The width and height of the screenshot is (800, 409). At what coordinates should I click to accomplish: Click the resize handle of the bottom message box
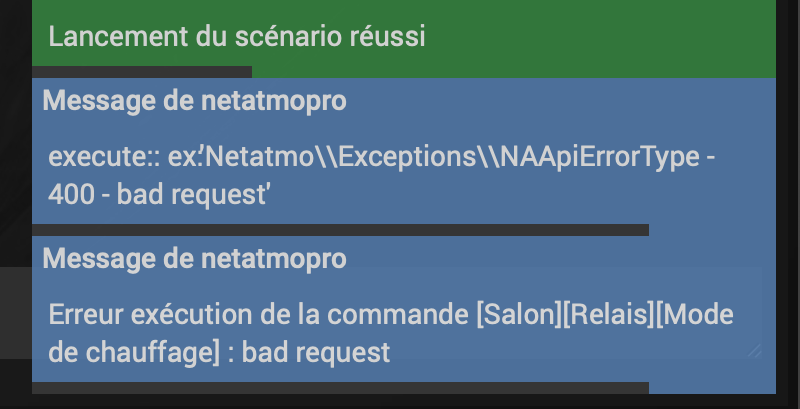tap(753, 349)
